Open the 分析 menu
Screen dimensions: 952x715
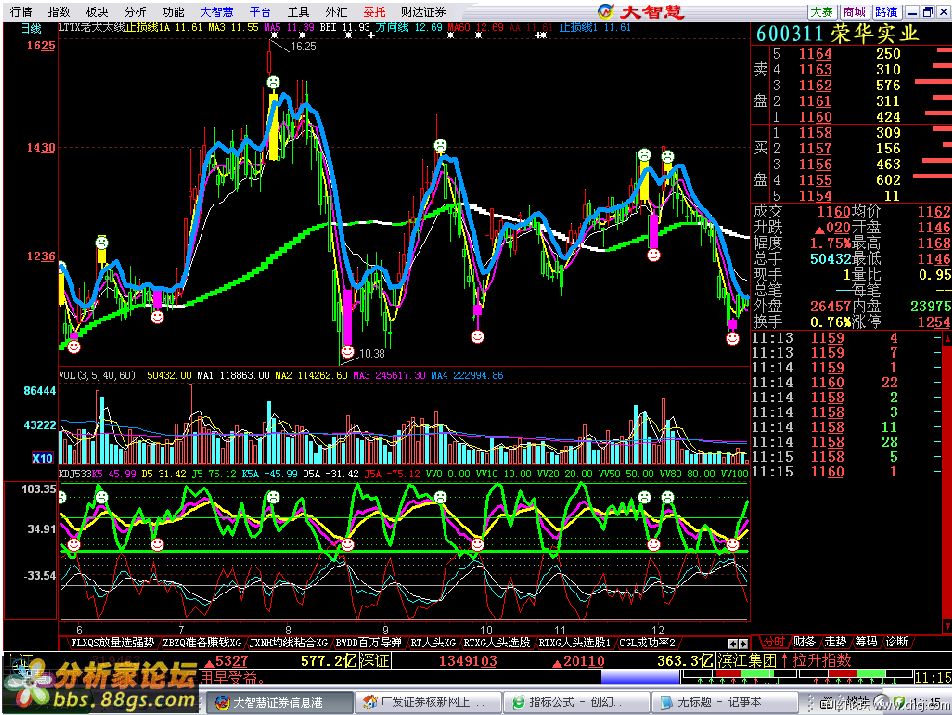click(135, 12)
